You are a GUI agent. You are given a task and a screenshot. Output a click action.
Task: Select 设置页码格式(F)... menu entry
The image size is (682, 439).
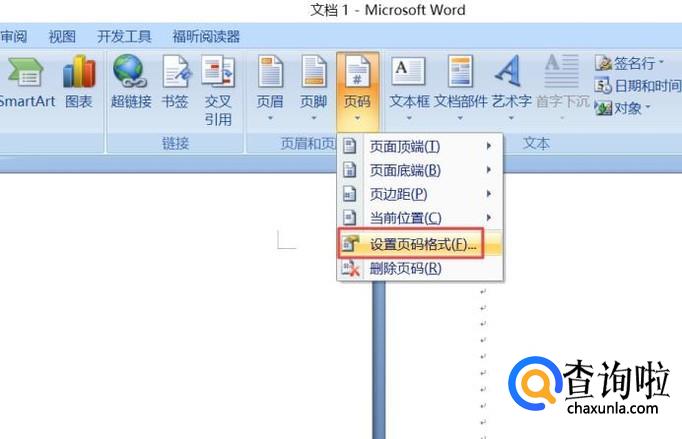tap(420, 244)
